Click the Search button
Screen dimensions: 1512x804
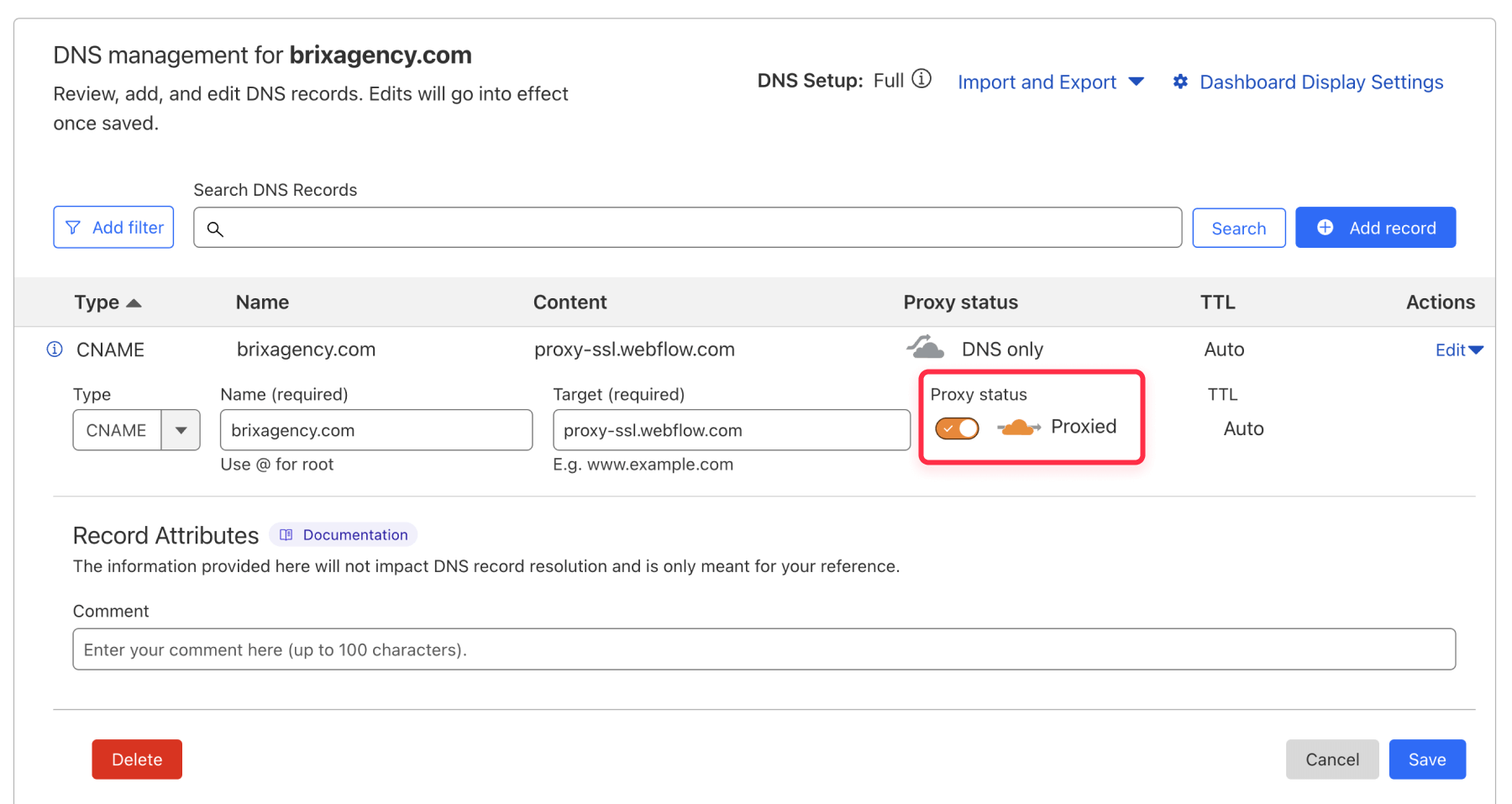click(x=1238, y=228)
